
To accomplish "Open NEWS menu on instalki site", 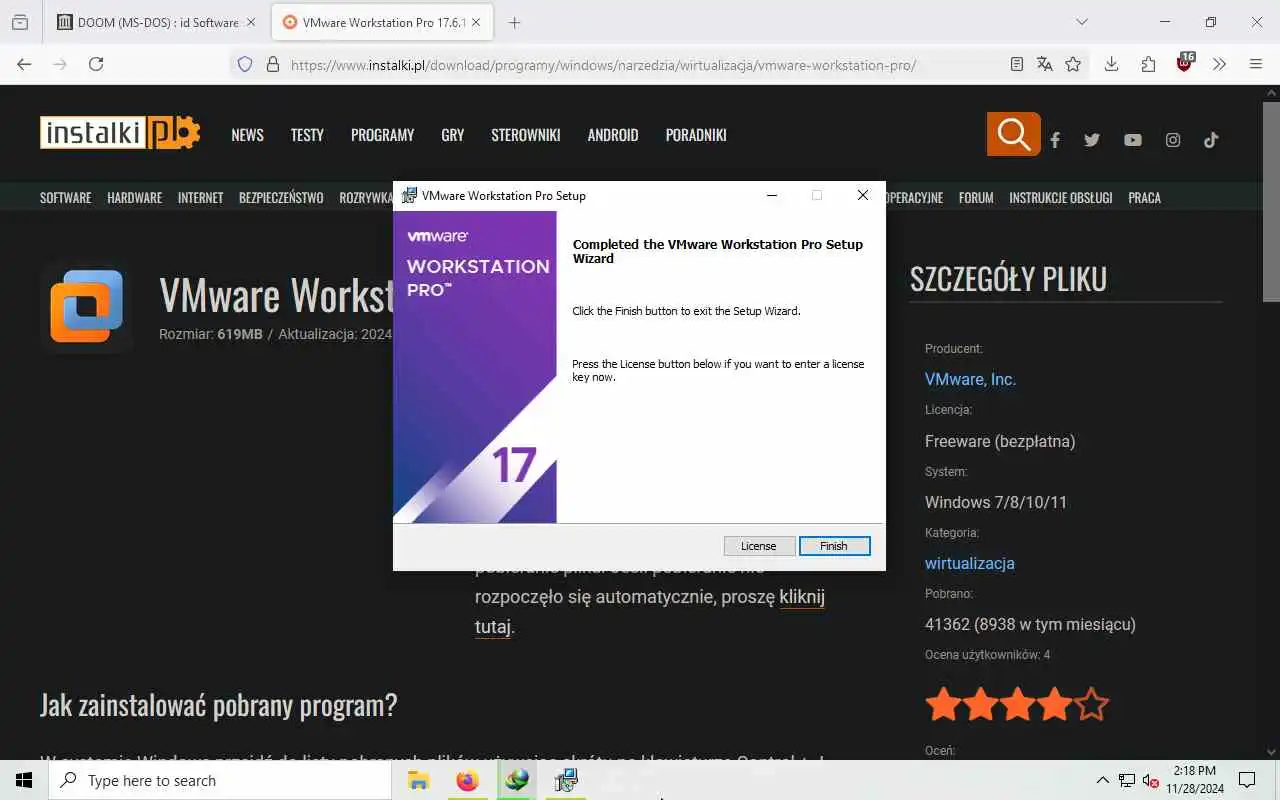I will tap(247, 135).
